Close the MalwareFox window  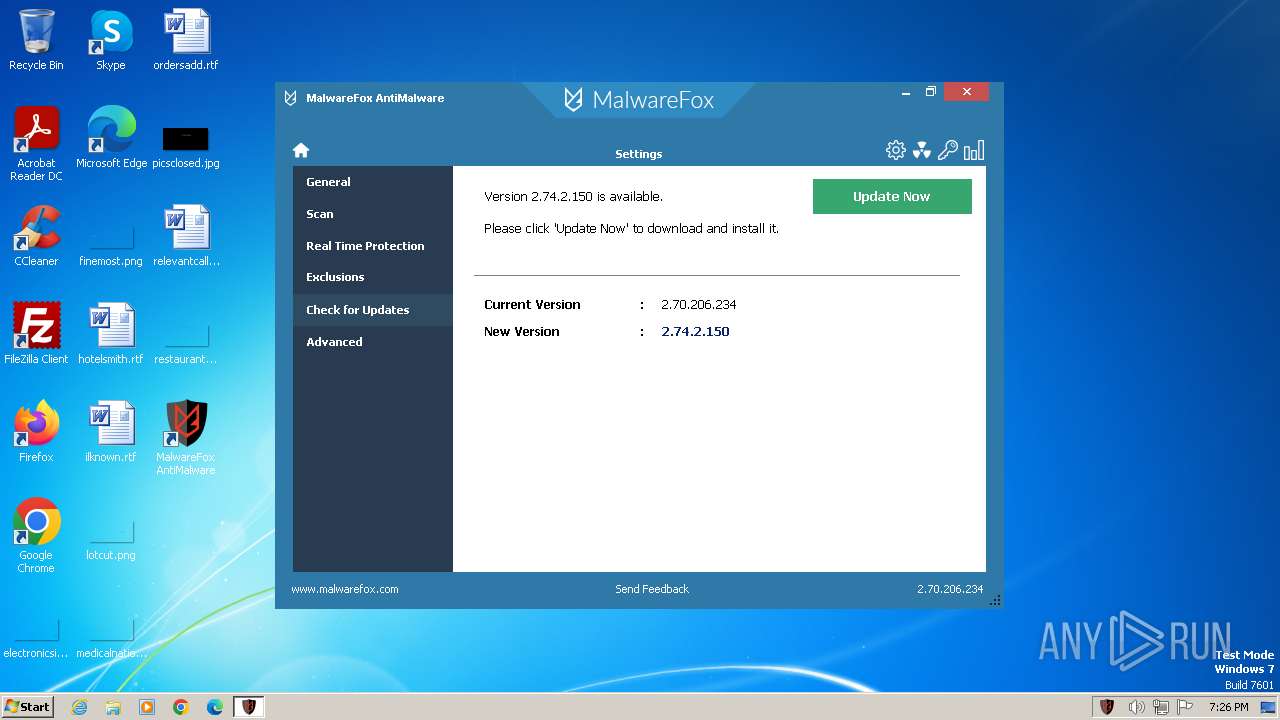tap(966, 92)
